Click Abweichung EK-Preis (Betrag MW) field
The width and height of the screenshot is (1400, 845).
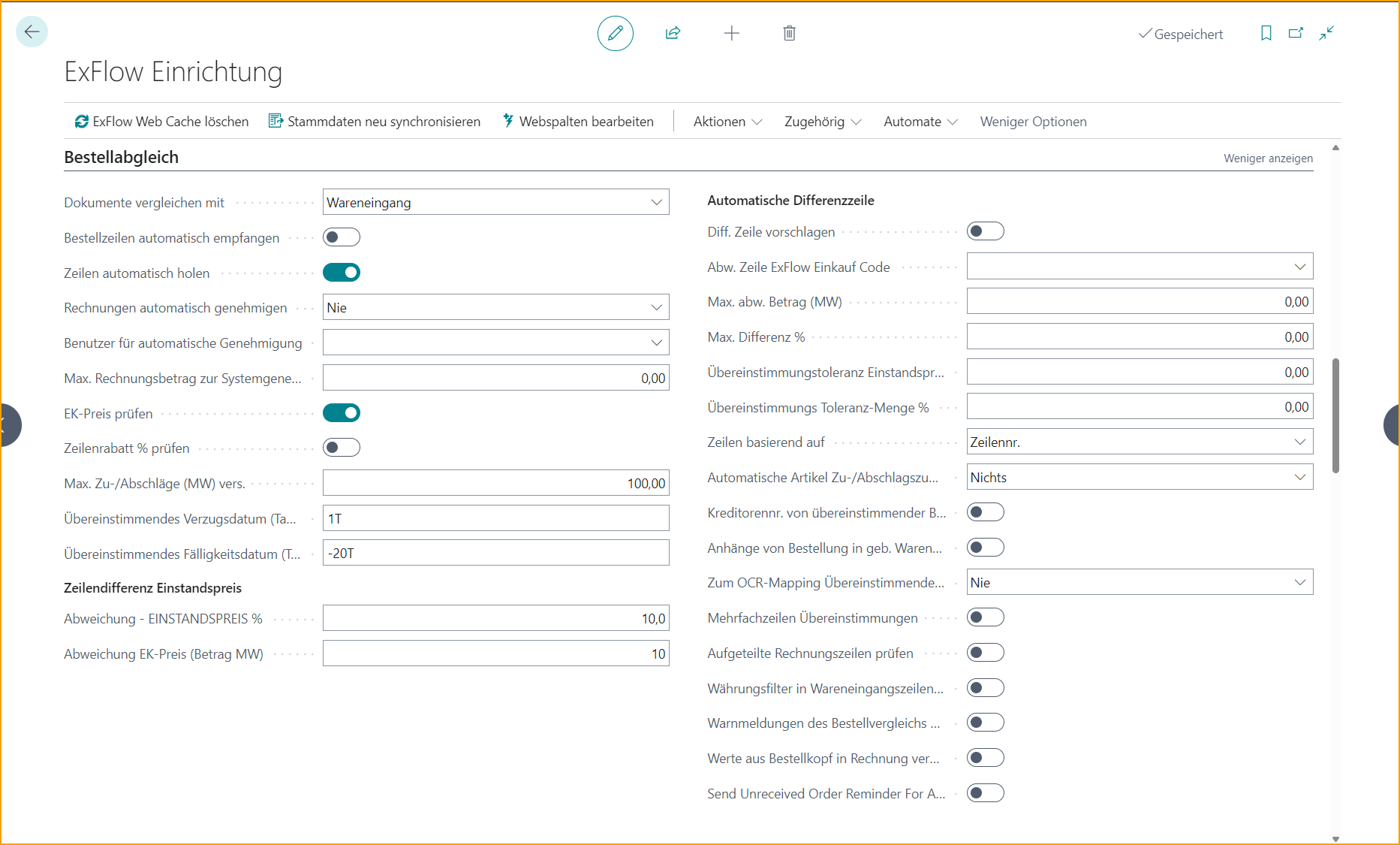(x=496, y=653)
